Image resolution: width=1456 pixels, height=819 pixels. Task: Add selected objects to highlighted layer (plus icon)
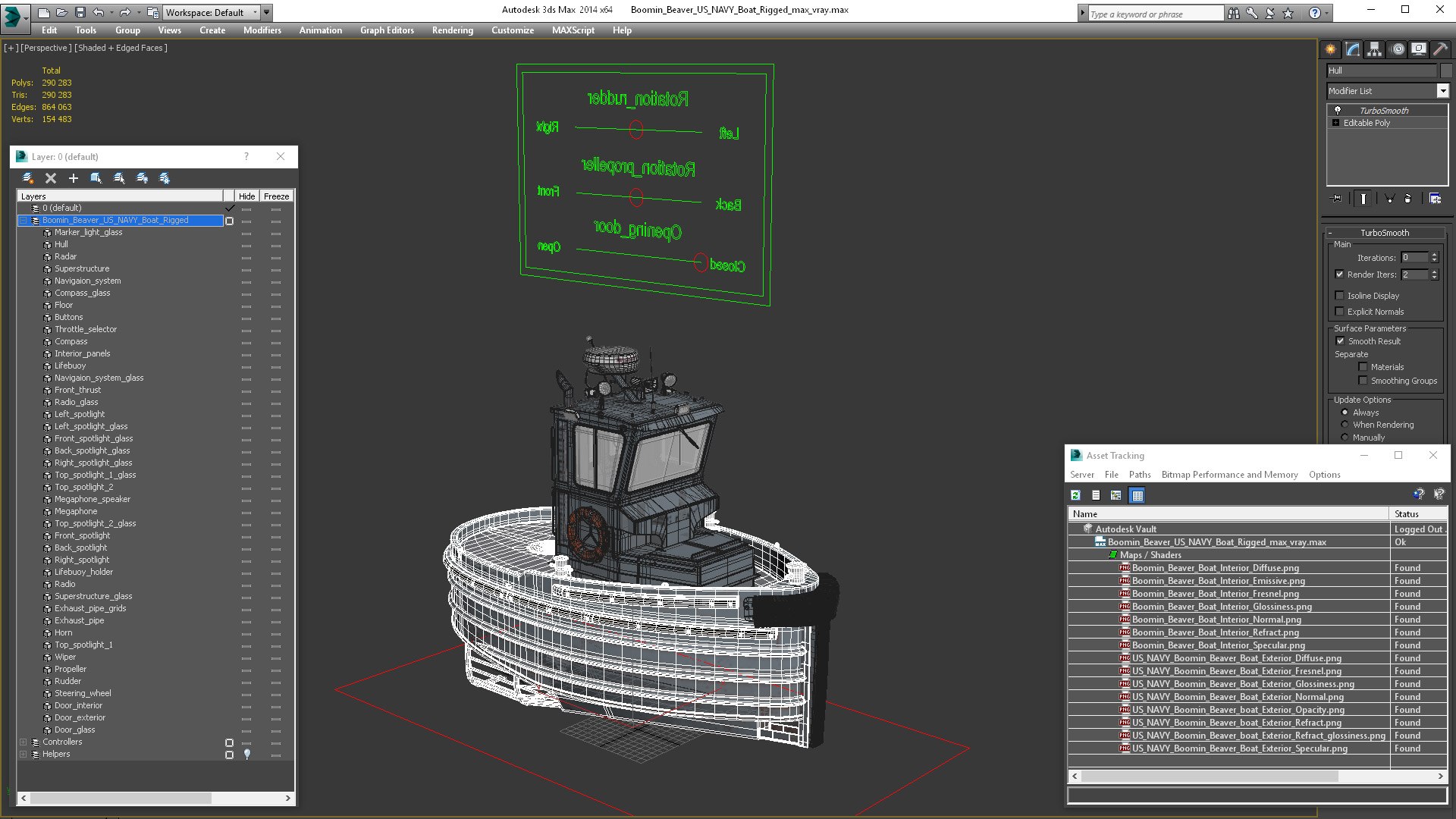click(x=74, y=178)
